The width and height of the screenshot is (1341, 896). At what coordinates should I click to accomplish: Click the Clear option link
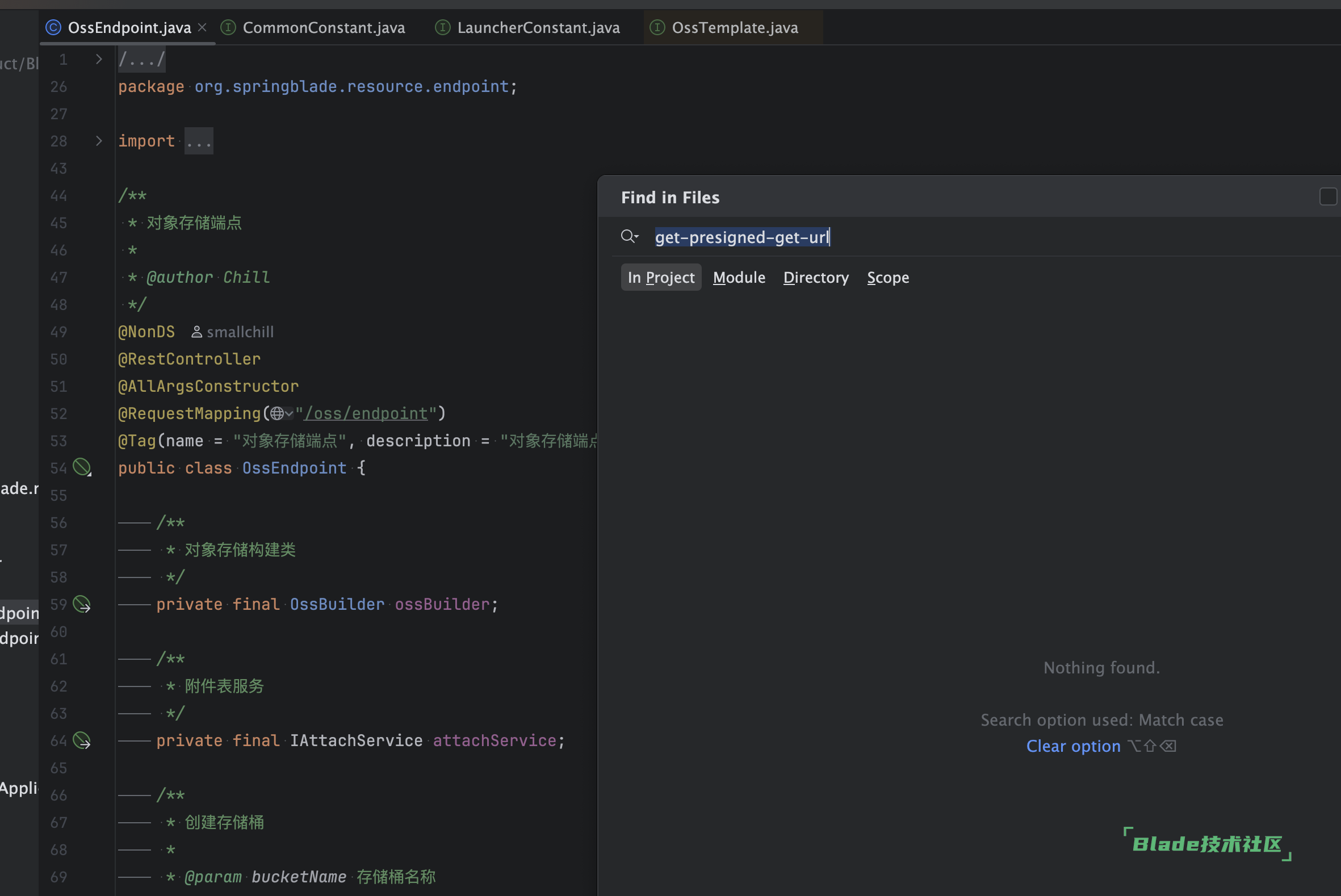pyautogui.click(x=1072, y=746)
